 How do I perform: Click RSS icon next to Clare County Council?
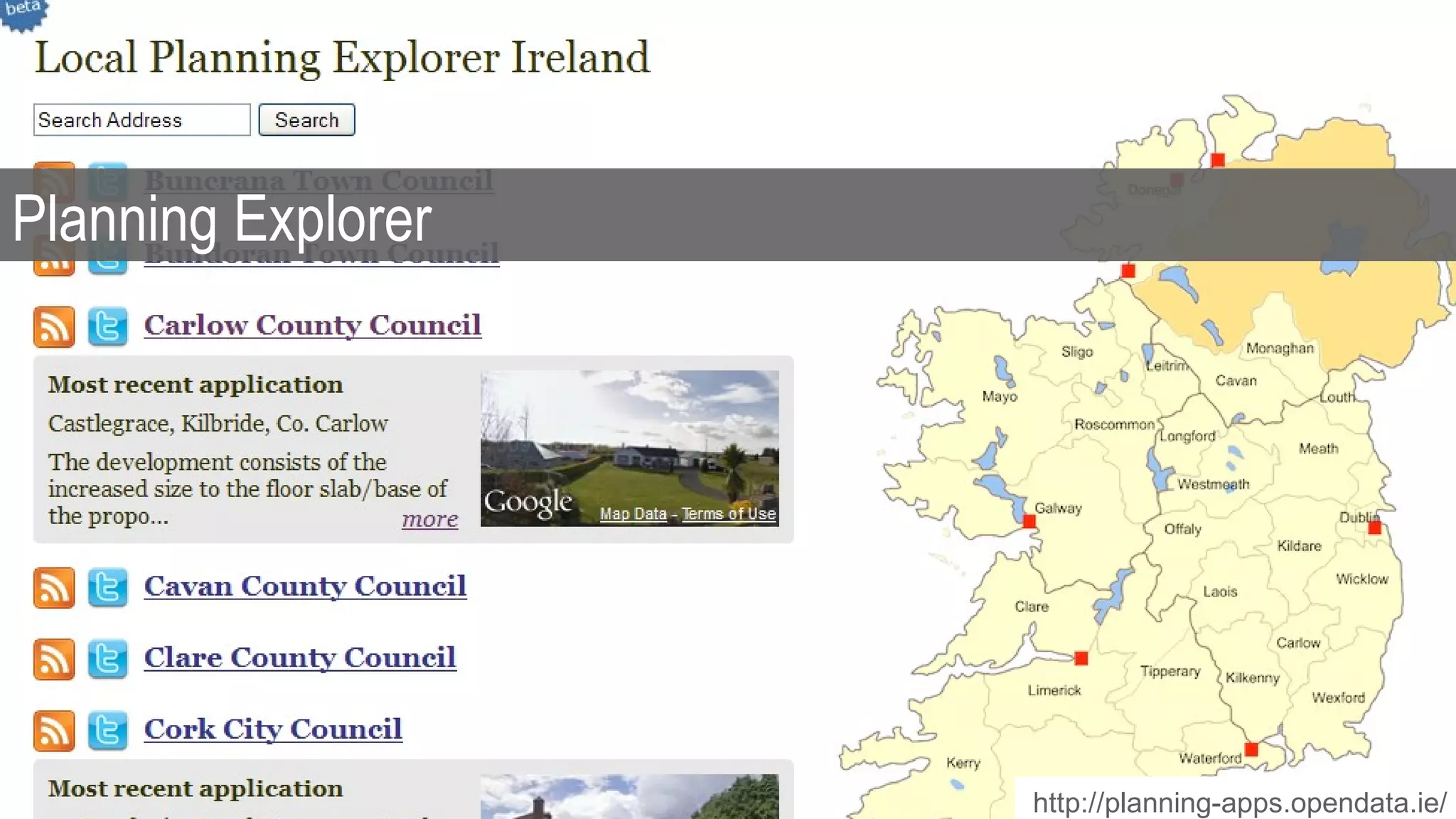54,659
